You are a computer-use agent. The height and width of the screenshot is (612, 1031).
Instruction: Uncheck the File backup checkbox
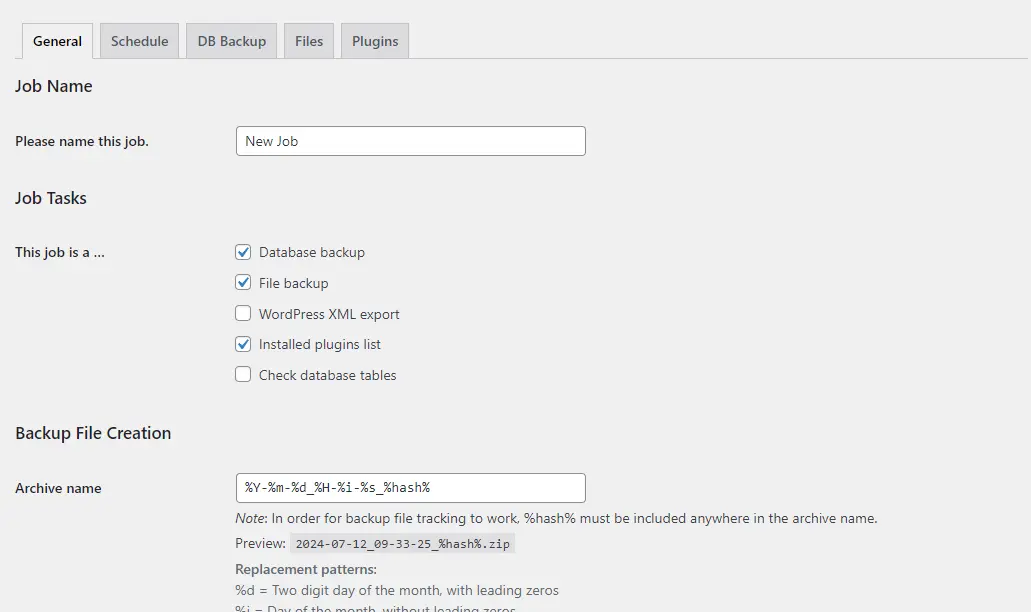243,283
